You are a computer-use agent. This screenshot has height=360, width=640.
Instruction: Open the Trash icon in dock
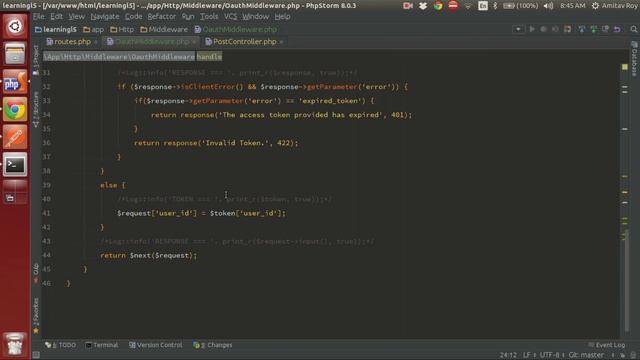15,344
